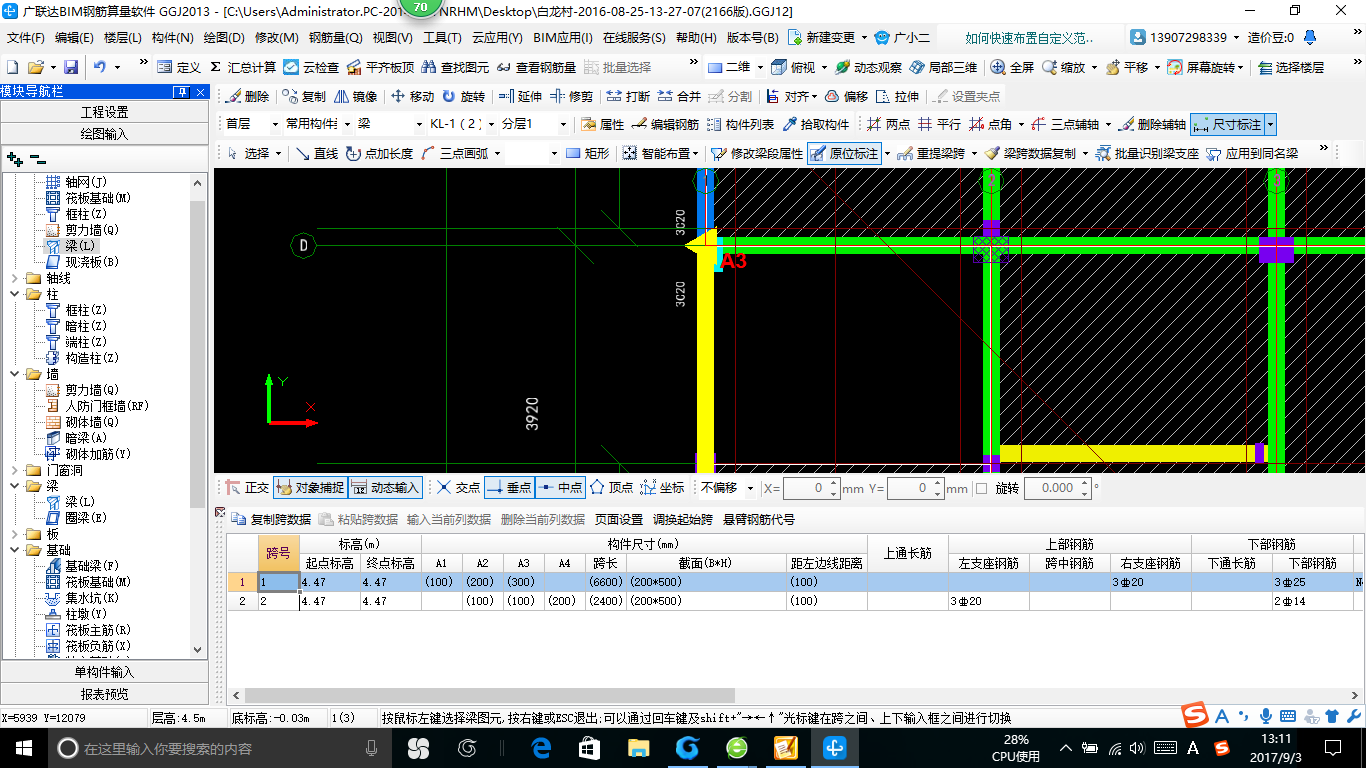This screenshot has width=1366, height=768.
Task: Click the 报表预览 panel button
Action: (x=105, y=694)
